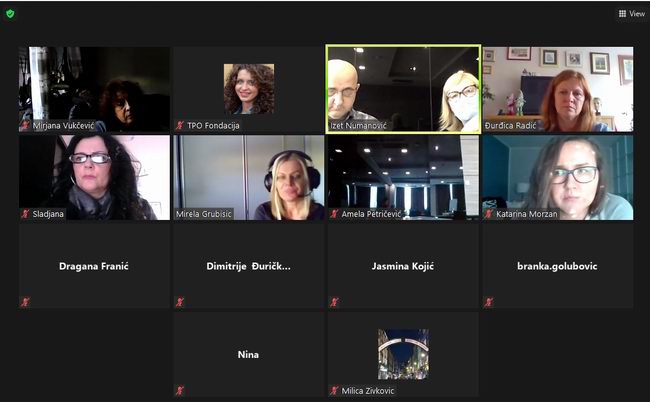Select Milica Zivkovic's street photo avatar
This screenshot has height=402, width=650.
coord(403,354)
